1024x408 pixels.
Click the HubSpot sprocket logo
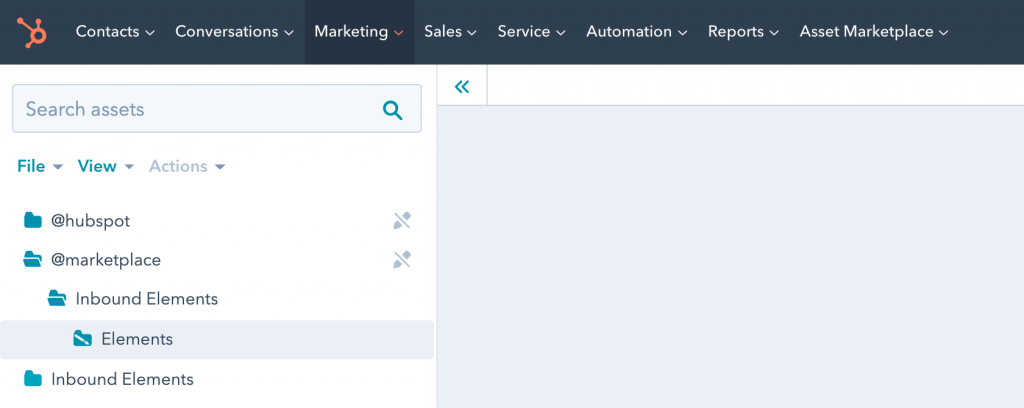32,32
